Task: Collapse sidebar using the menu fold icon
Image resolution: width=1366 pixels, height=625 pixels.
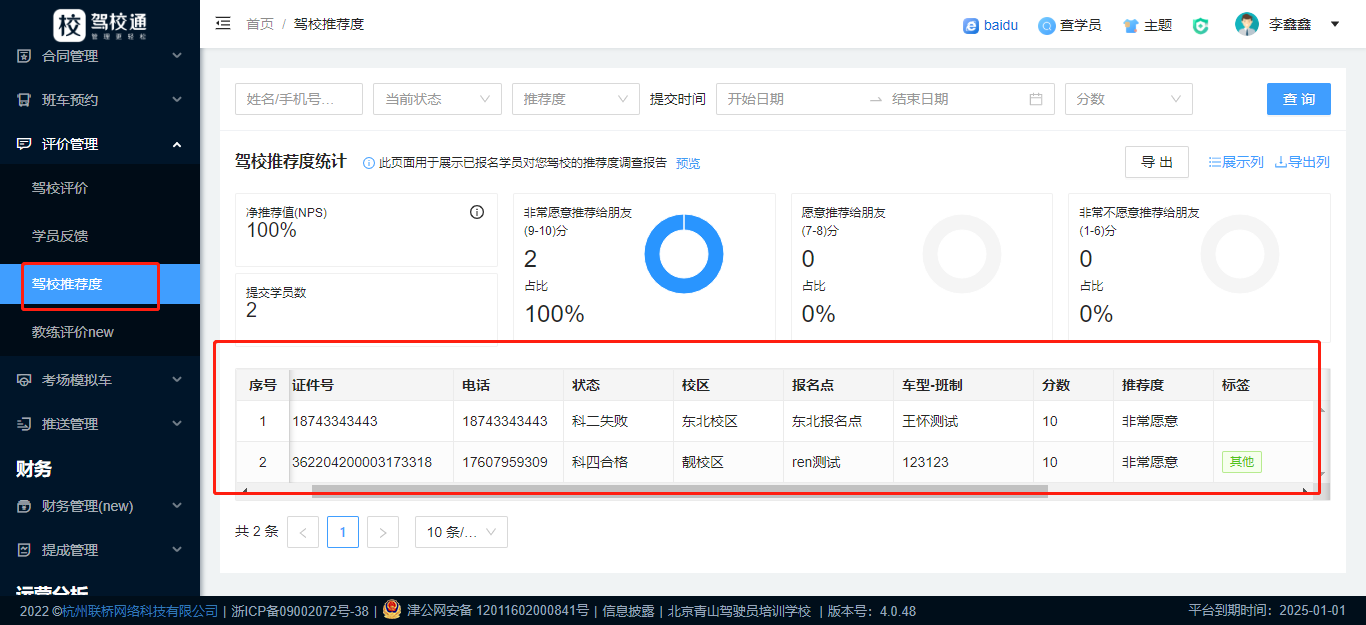Action: coord(223,23)
